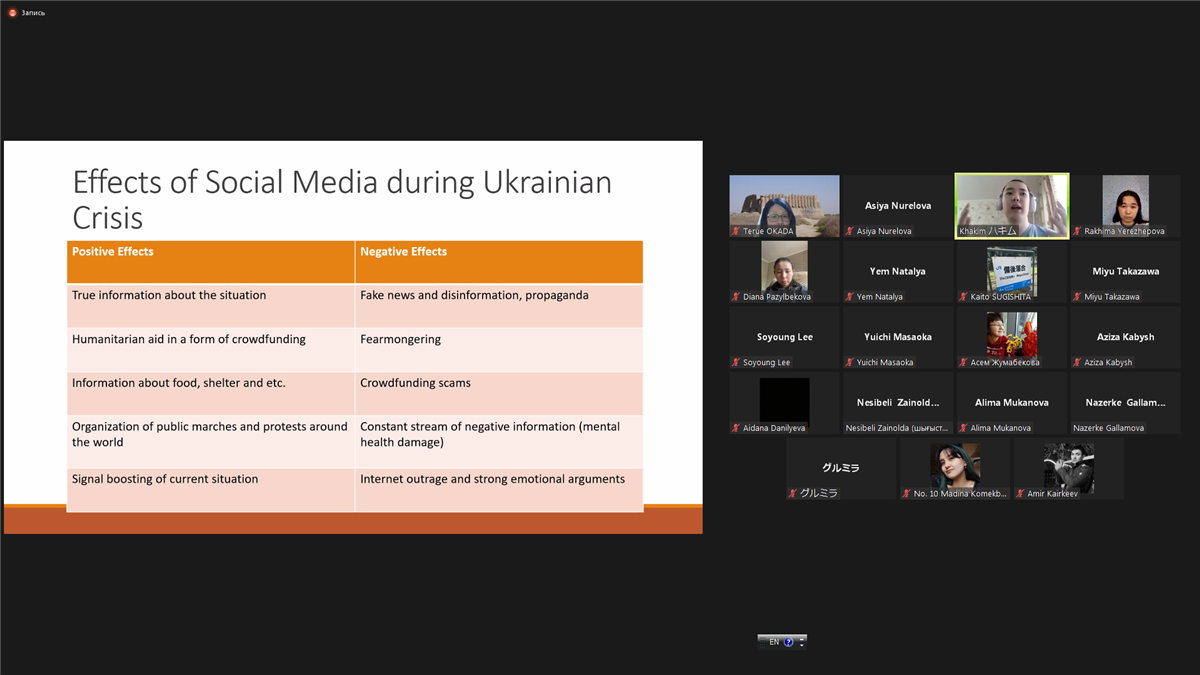The width and height of the screenshot is (1200, 675).
Task: Click Asiya Nurelova's muted microphone icon
Action: 850,231
